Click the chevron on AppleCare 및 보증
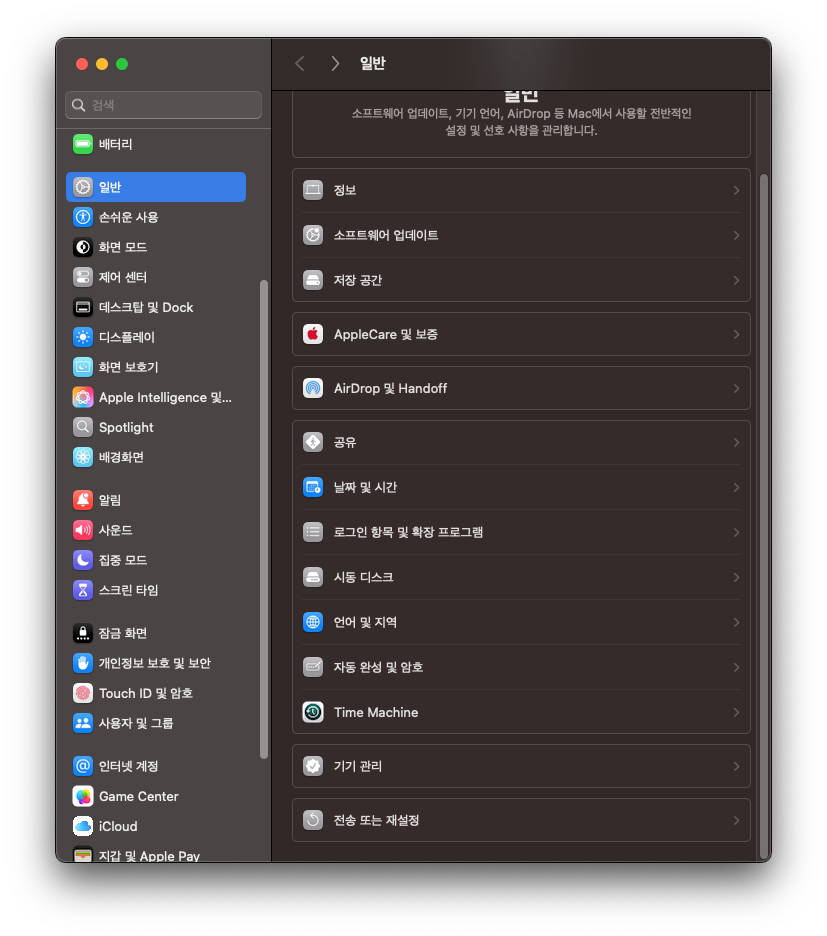Image resolution: width=827 pixels, height=936 pixels. coord(736,334)
